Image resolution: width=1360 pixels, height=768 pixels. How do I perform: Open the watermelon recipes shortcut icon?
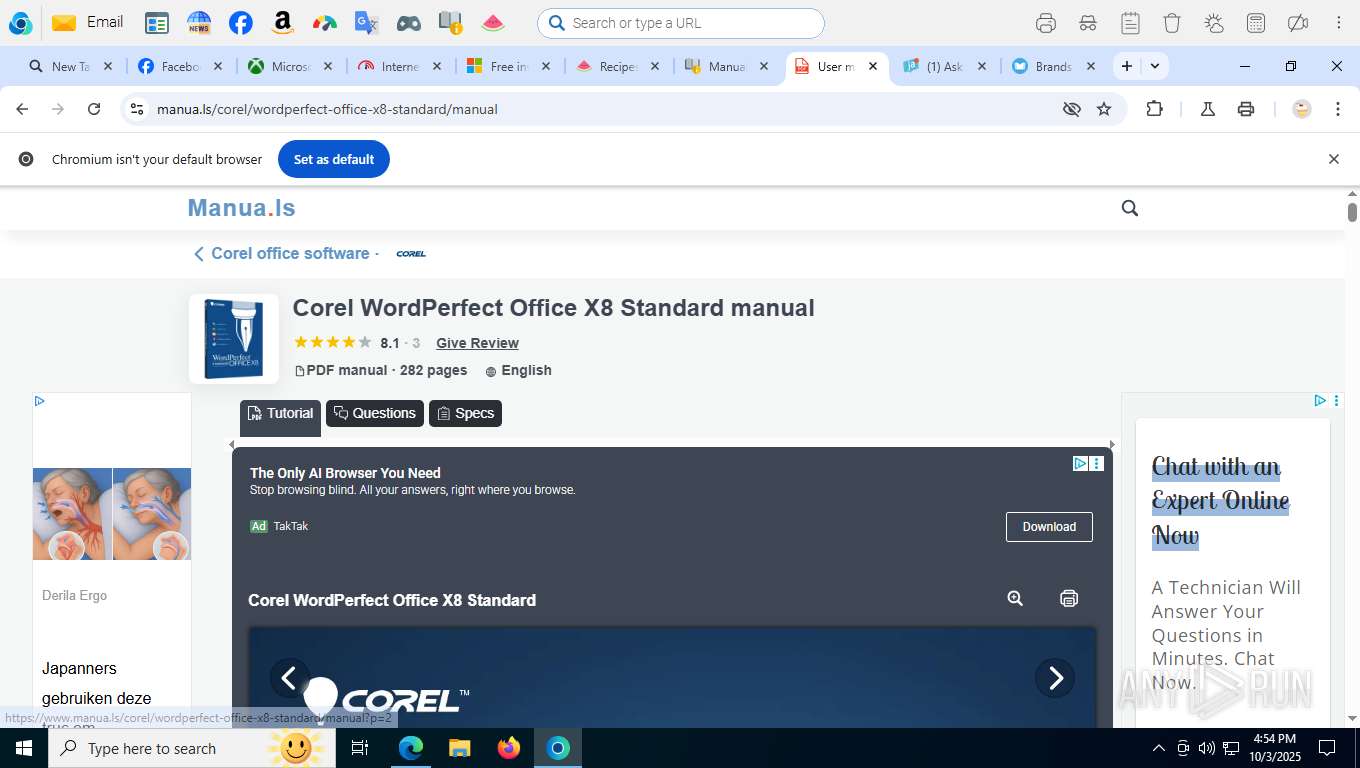pos(492,23)
